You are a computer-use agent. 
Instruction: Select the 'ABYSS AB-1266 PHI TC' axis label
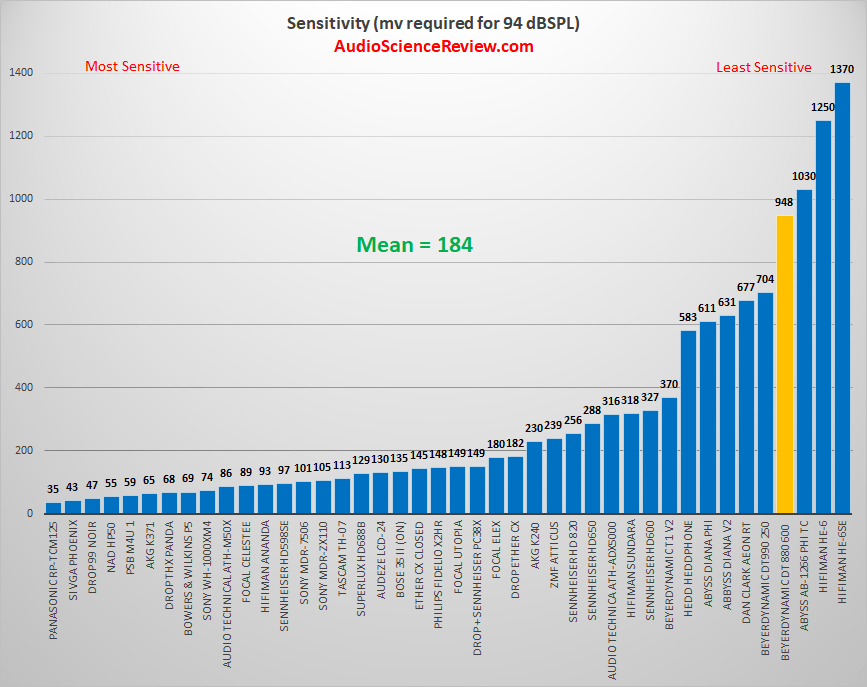[x=804, y=575]
